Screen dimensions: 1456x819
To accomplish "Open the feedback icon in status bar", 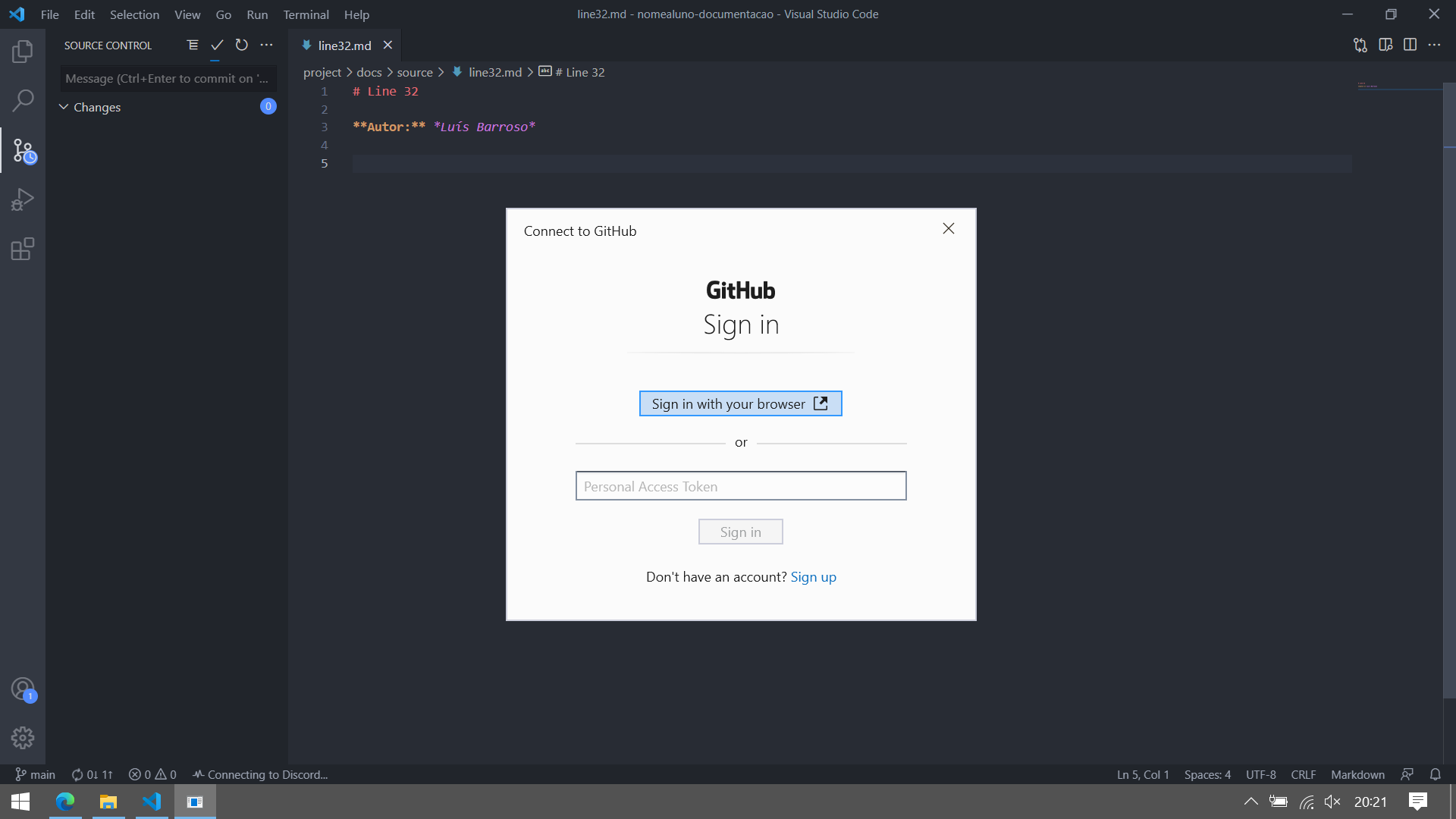I will click(1407, 774).
